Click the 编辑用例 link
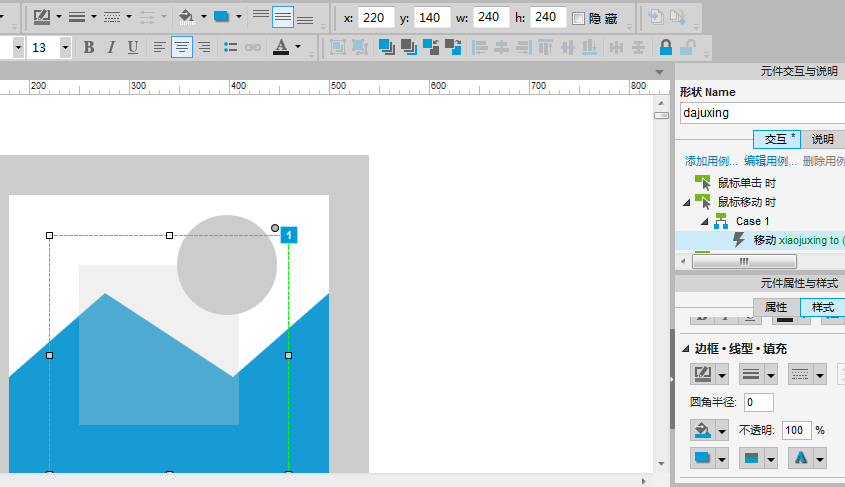845x487 pixels. pyautogui.click(x=770, y=161)
